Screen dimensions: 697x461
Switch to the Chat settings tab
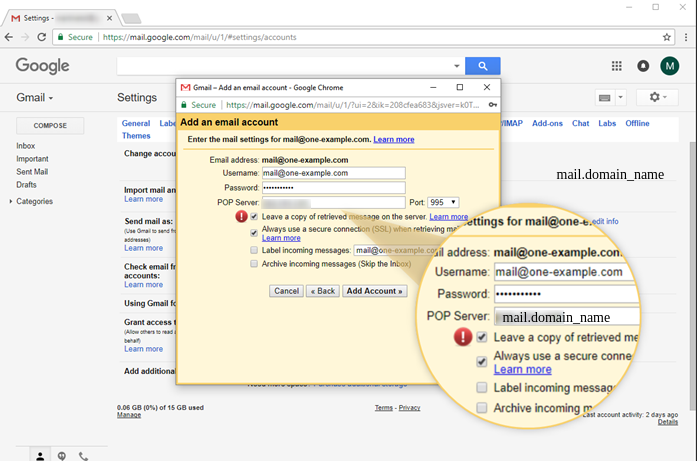[x=580, y=124]
